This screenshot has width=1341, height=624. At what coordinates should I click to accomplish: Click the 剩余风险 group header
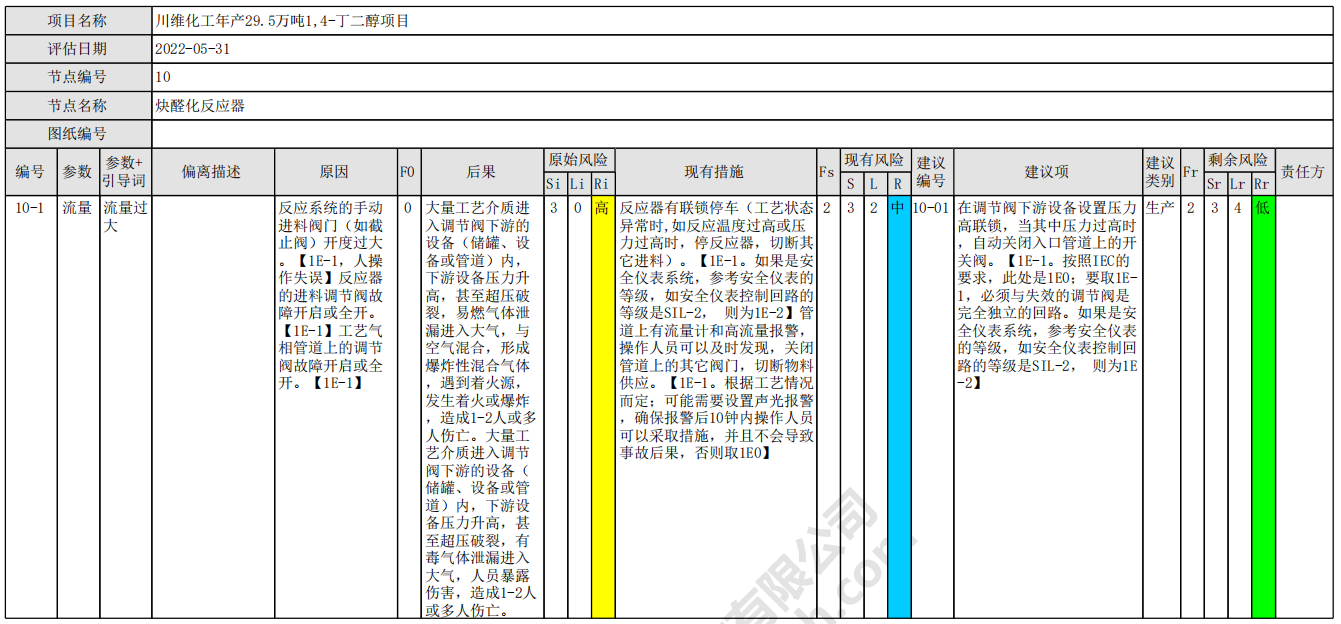click(x=1238, y=160)
